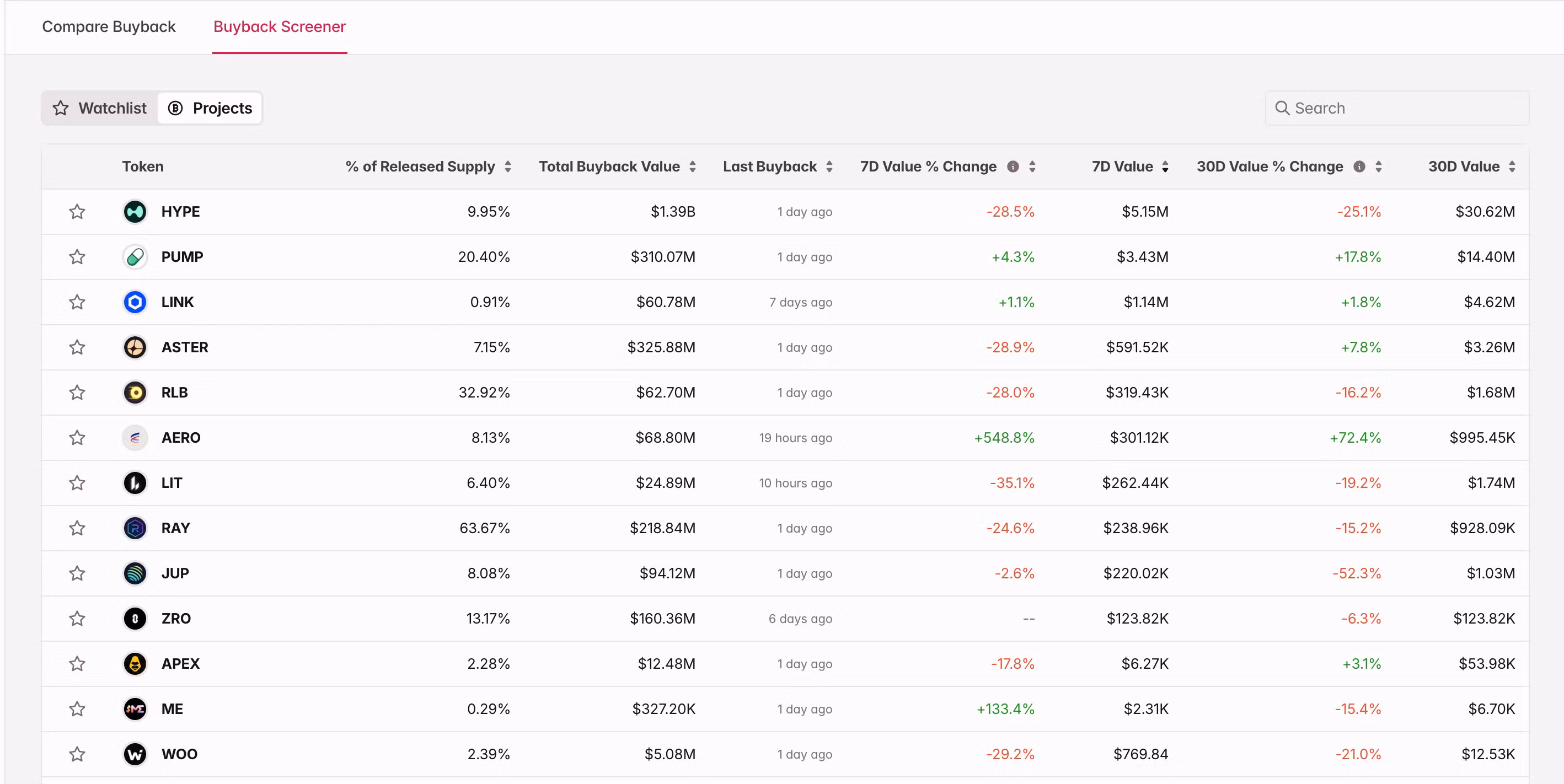Click the ASTER token logo
The width and height of the screenshot is (1564, 784).
[135, 347]
